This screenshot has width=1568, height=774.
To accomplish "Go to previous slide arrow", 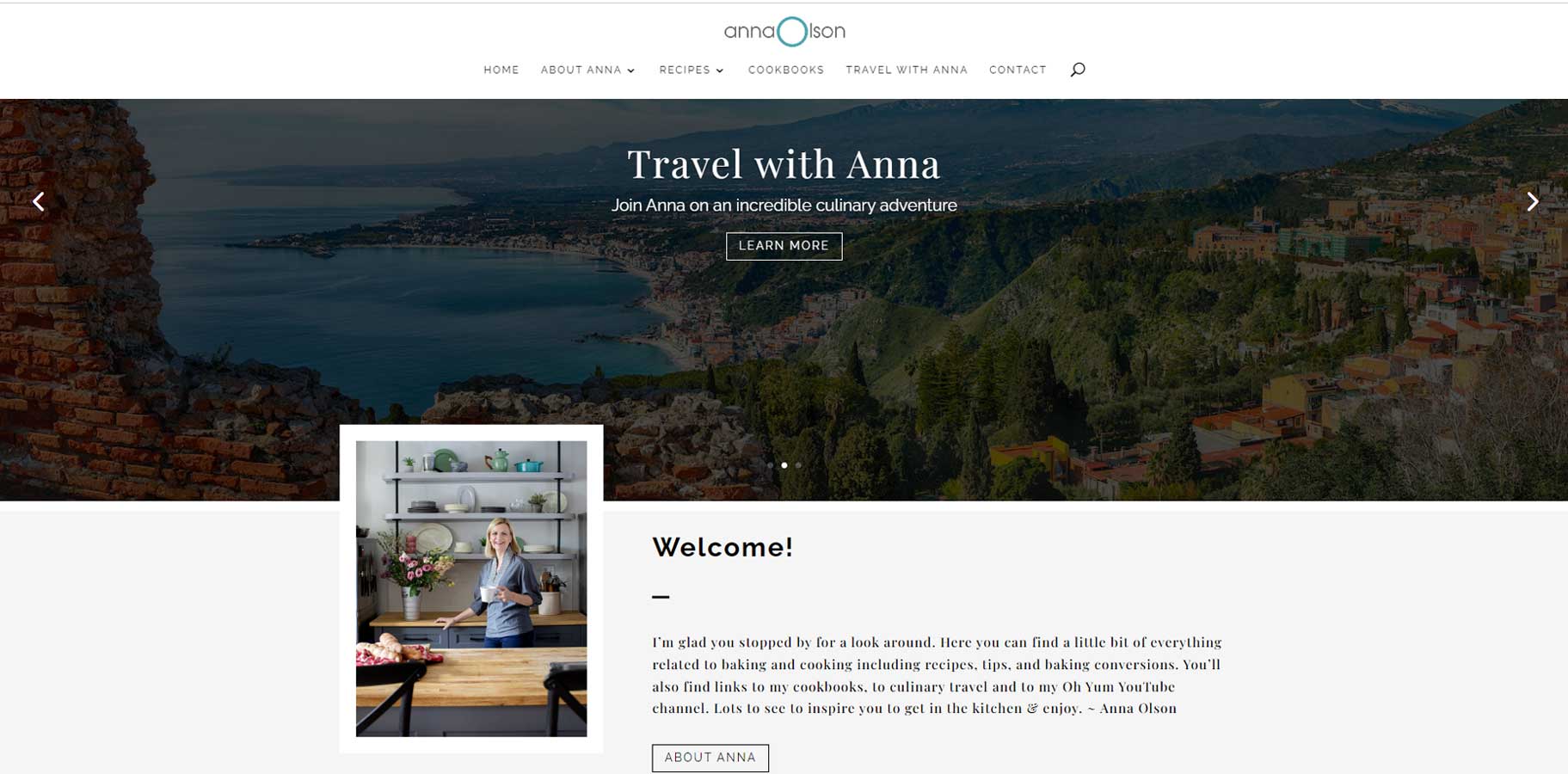I will (39, 201).
